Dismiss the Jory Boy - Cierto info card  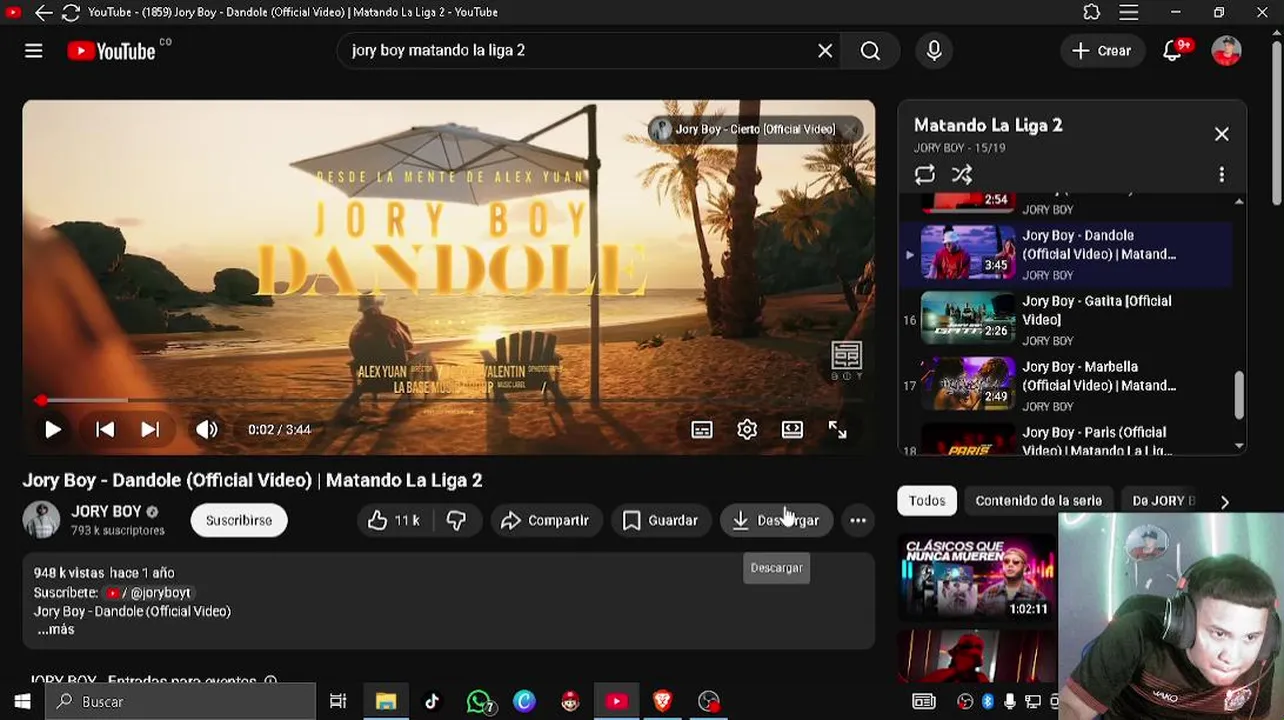pyautogui.click(x=850, y=129)
